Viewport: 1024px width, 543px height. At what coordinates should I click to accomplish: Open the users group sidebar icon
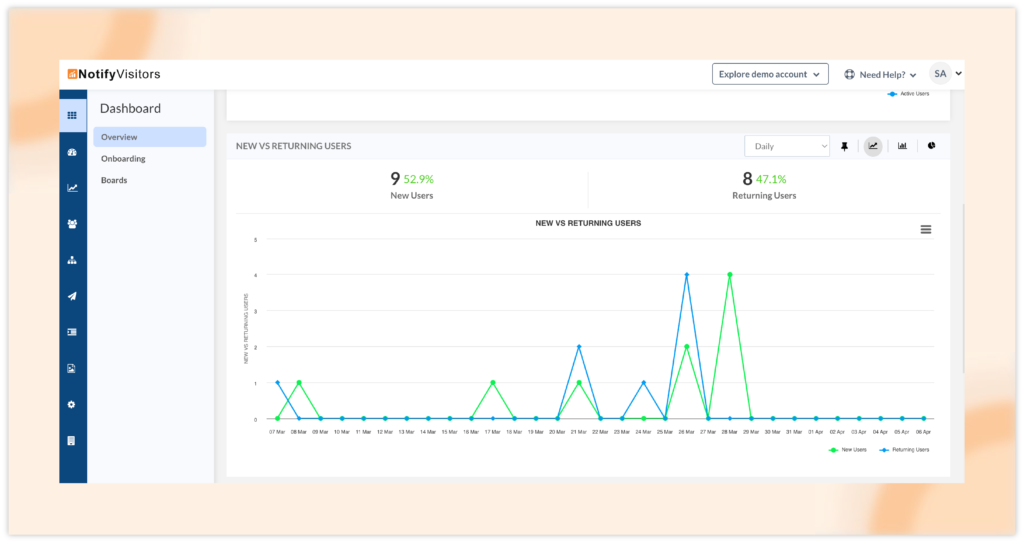tap(72, 224)
